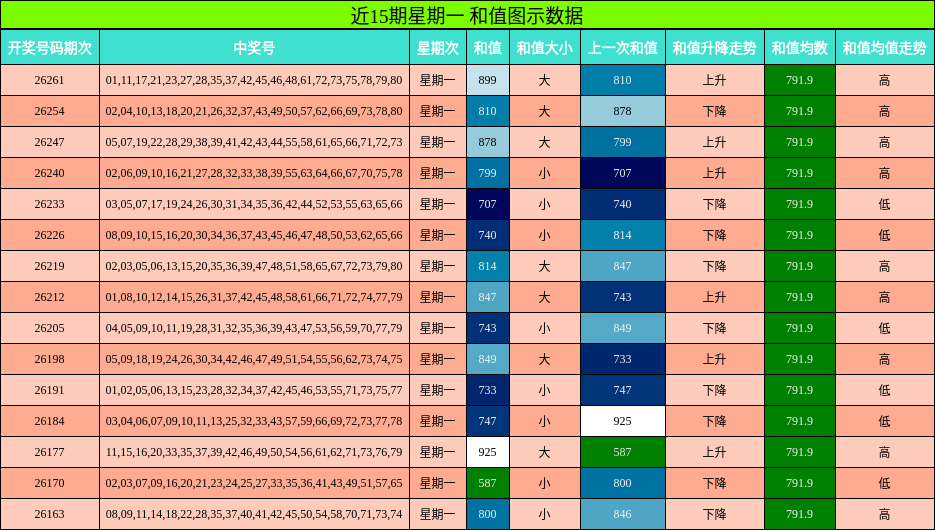935x530 pixels.
Task: Click 大 size cell in row 26261
Action: (544, 80)
